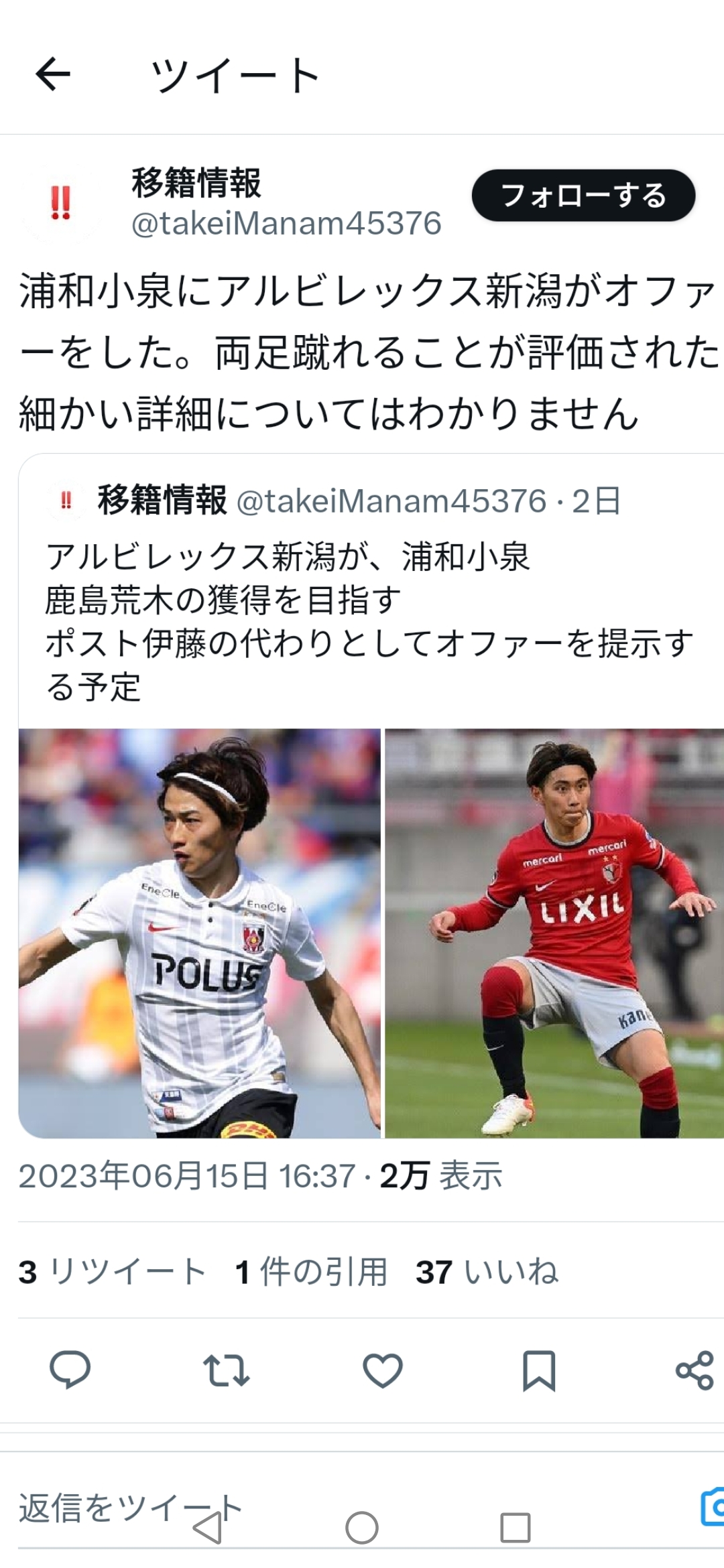Open the @takeiManam45376 handle in the header
This screenshot has height=1568, width=724.
pyautogui.click(x=286, y=223)
